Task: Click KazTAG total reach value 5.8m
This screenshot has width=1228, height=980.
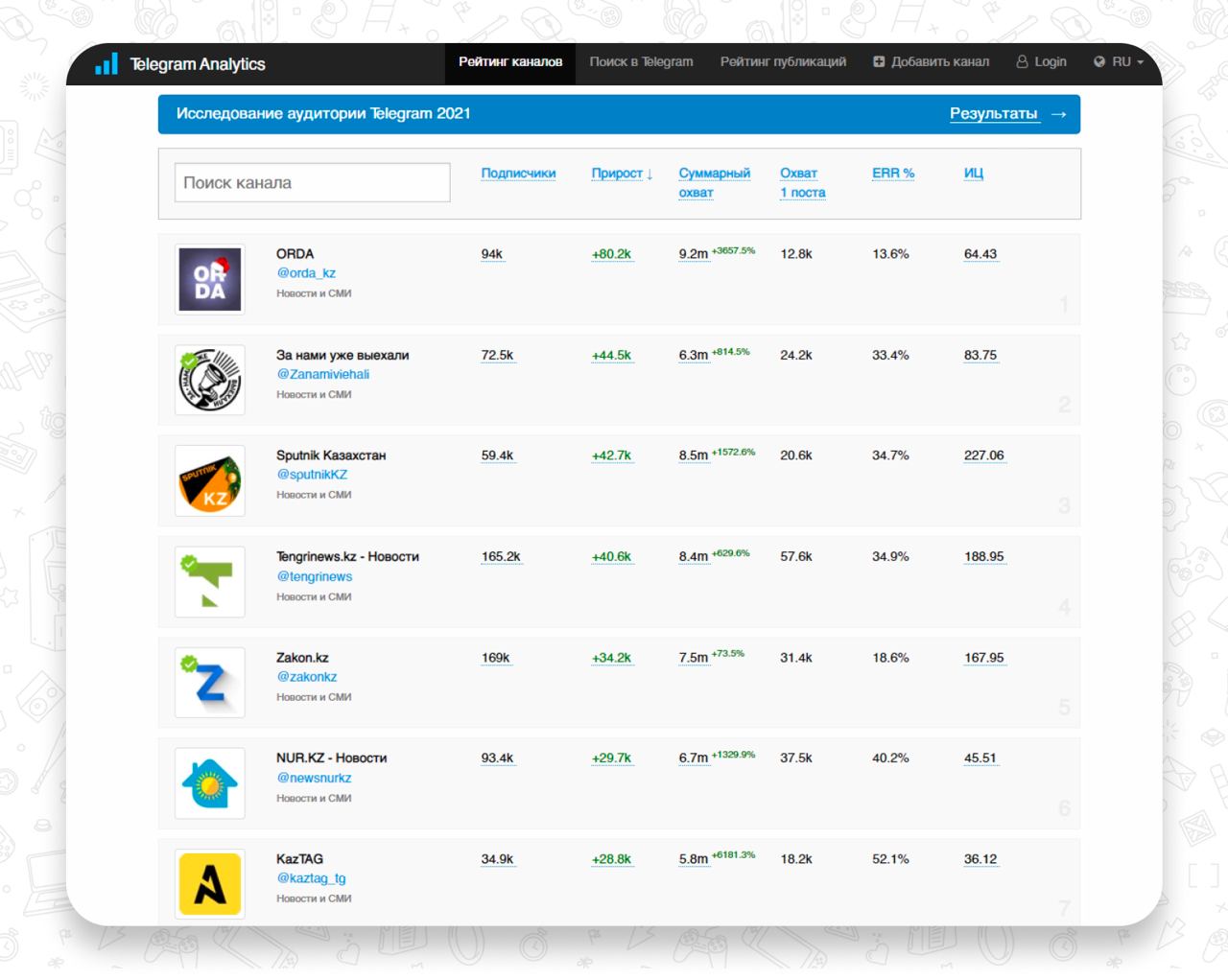Action: pos(694,859)
